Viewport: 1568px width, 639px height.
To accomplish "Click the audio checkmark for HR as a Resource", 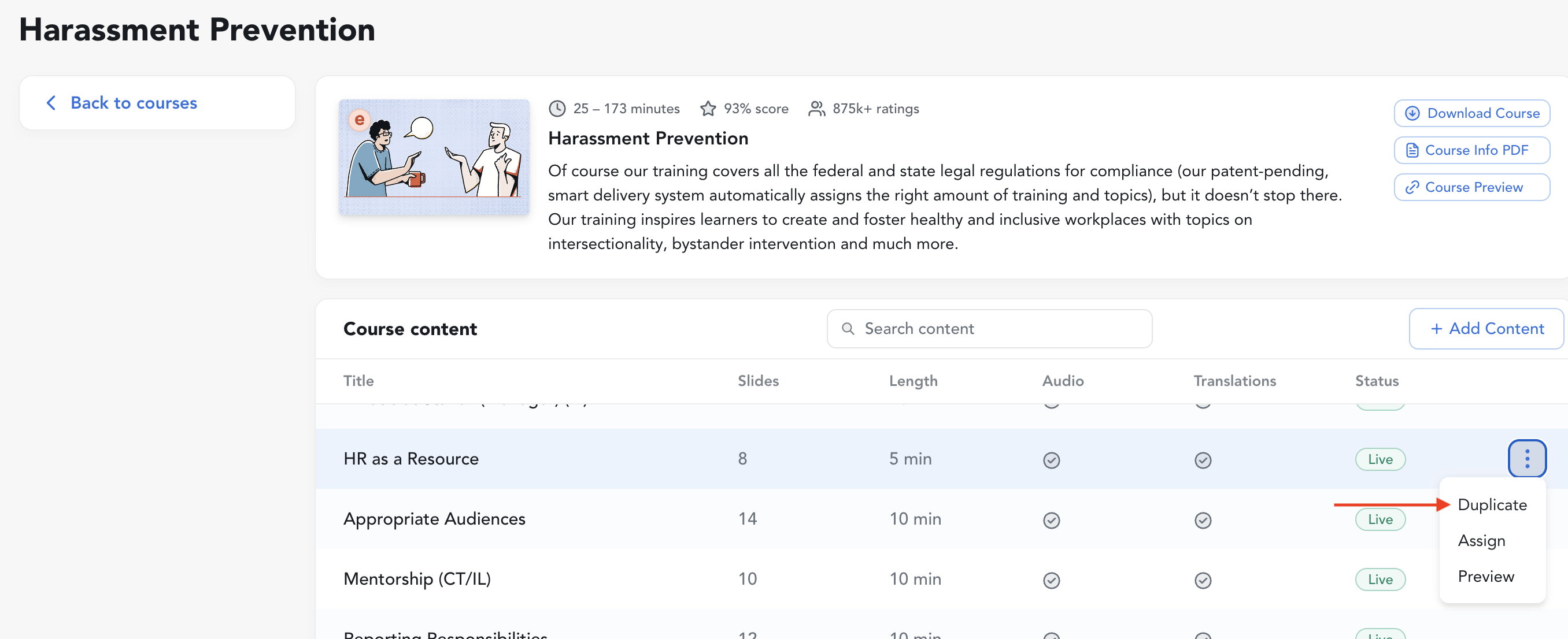I will coord(1051,460).
